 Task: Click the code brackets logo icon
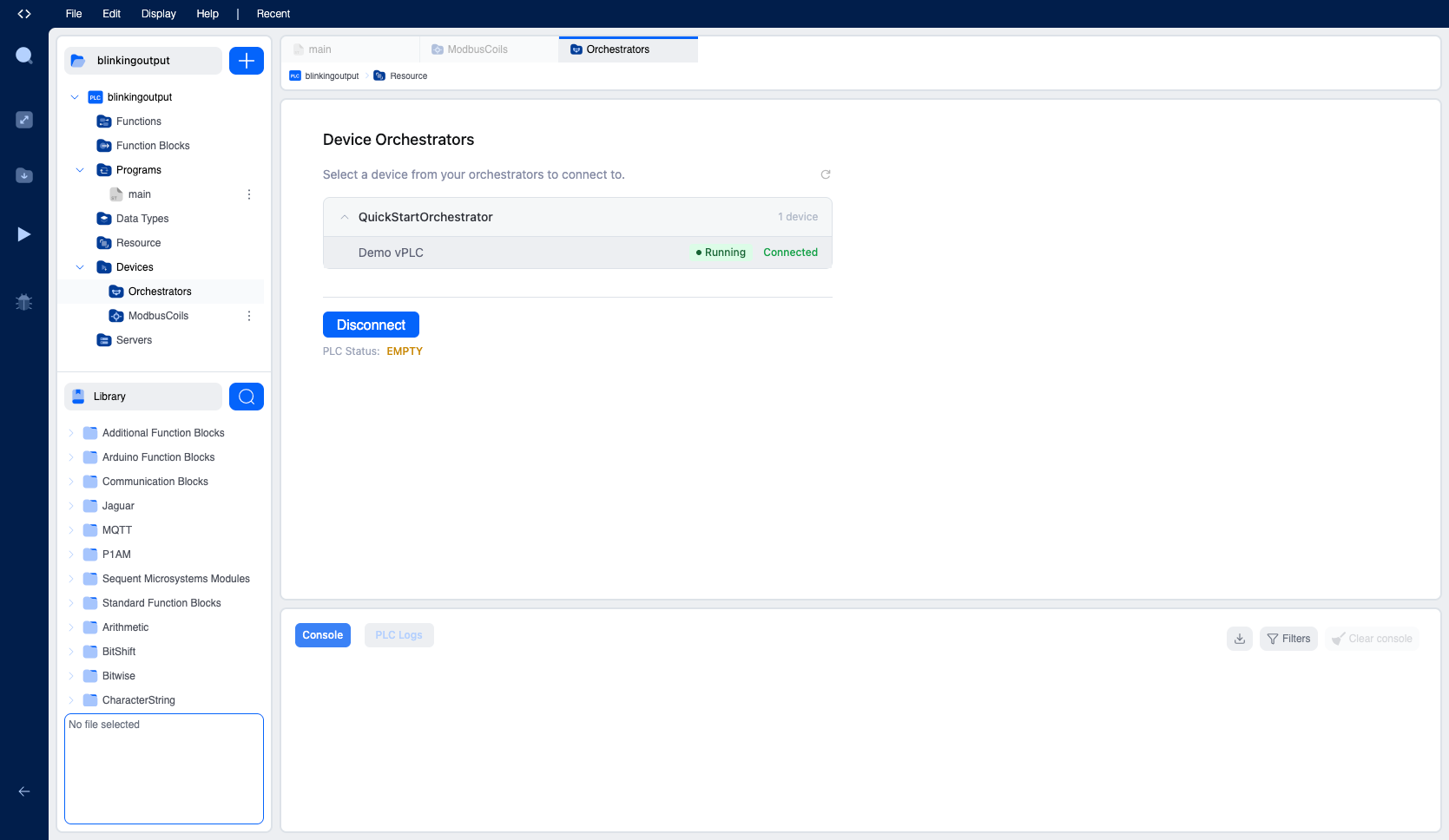pos(24,14)
